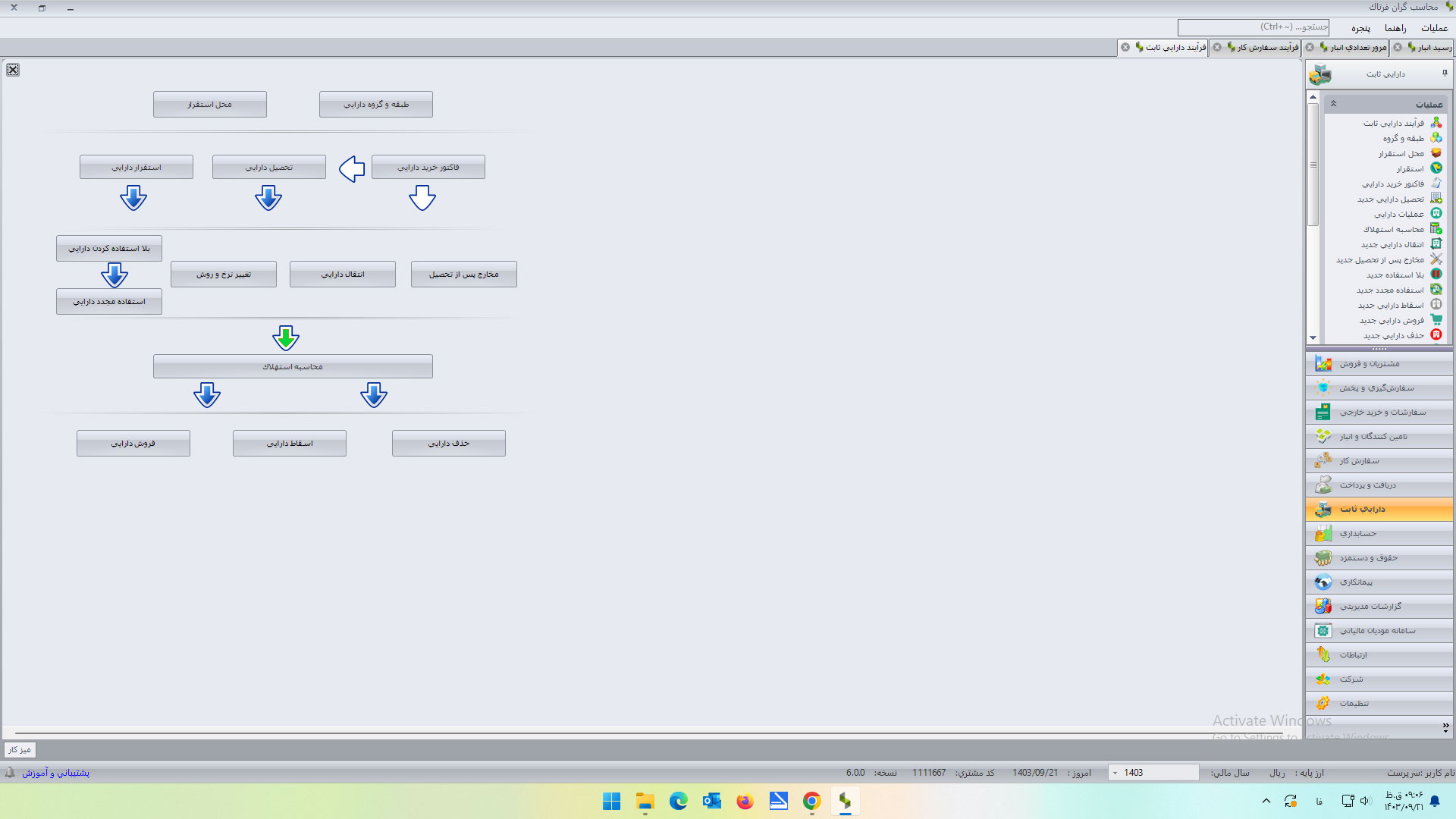Open the راهنما menu
The width and height of the screenshot is (1456, 819).
point(1395,28)
